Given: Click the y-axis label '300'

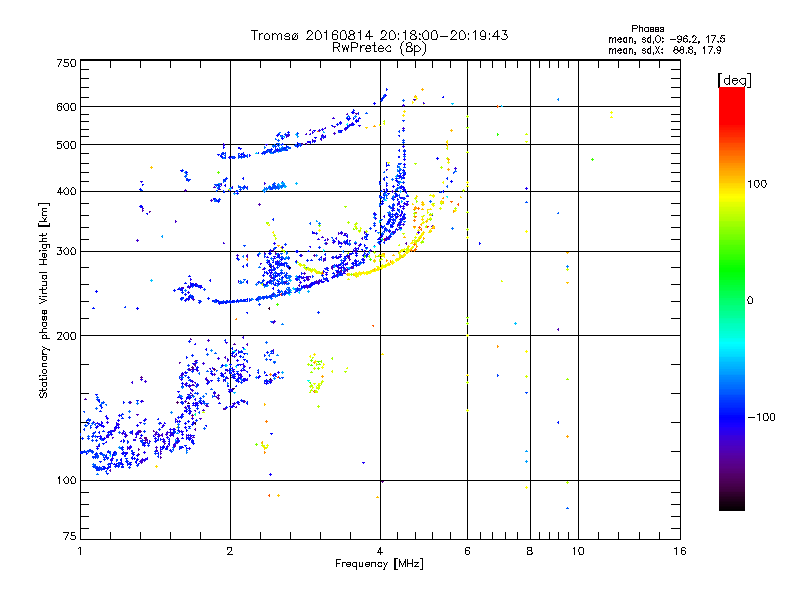Looking at the screenshot, I should [x=67, y=251].
